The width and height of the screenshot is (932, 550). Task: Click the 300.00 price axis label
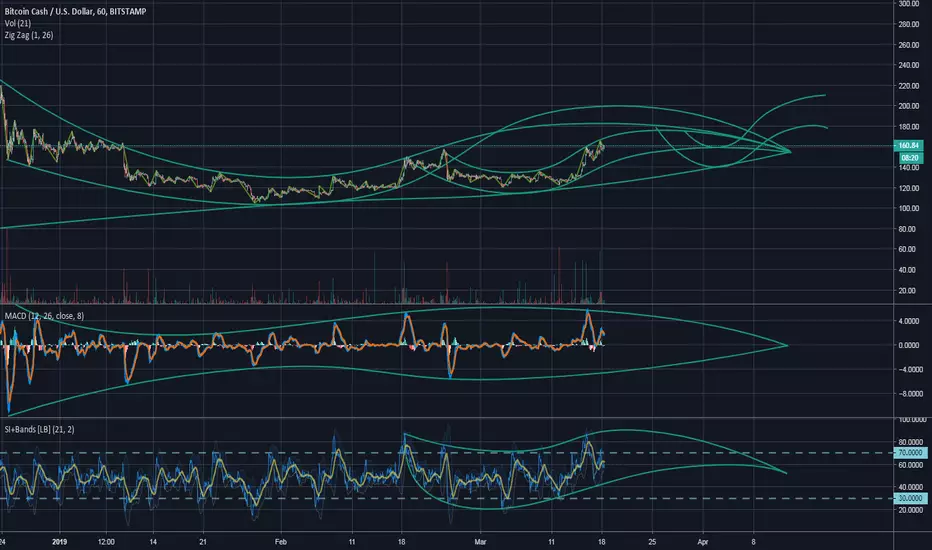909,4
